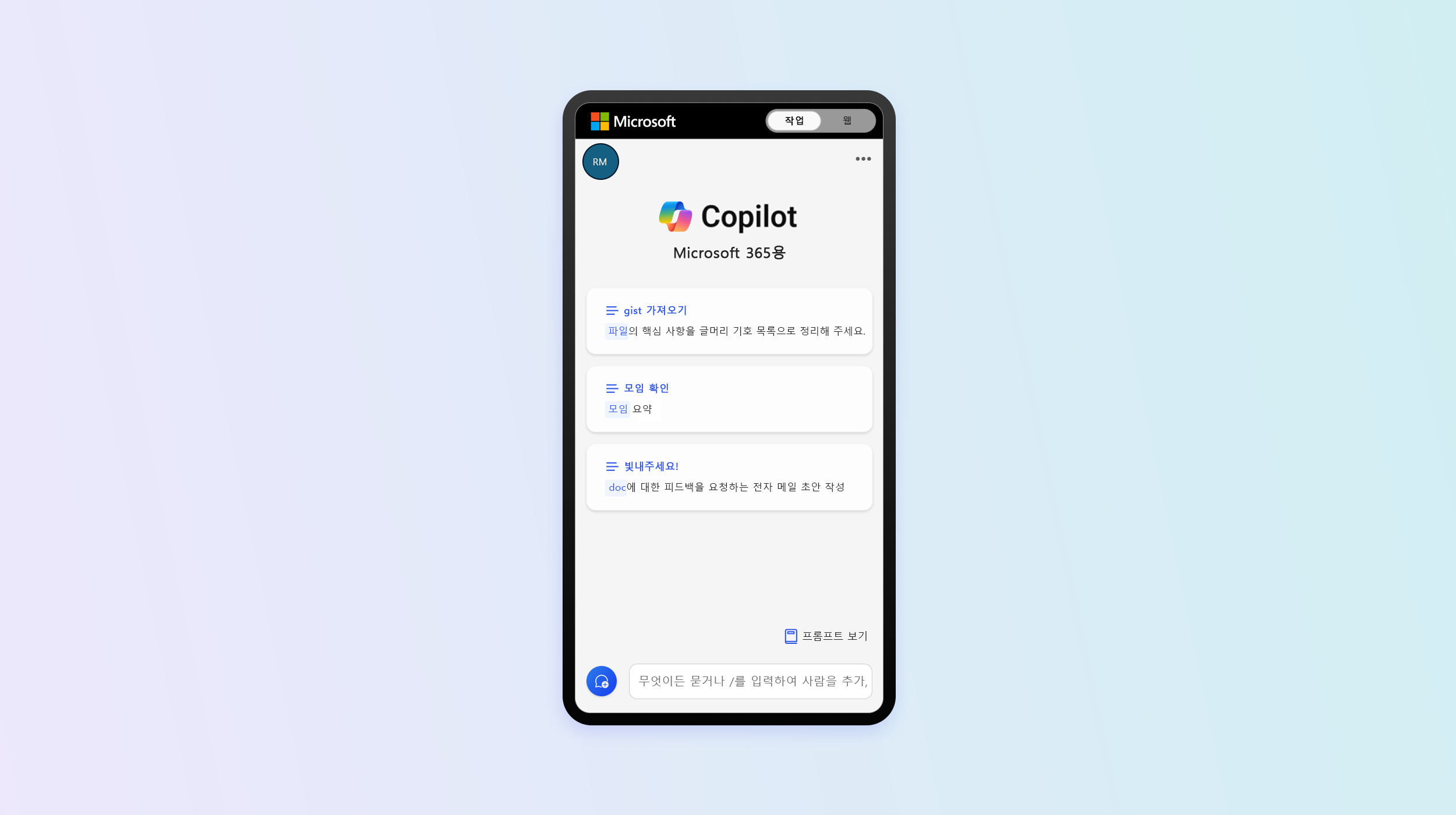This screenshot has height=815, width=1456.
Task: Toggle between 작업 and 웹 views
Action: (x=820, y=120)
